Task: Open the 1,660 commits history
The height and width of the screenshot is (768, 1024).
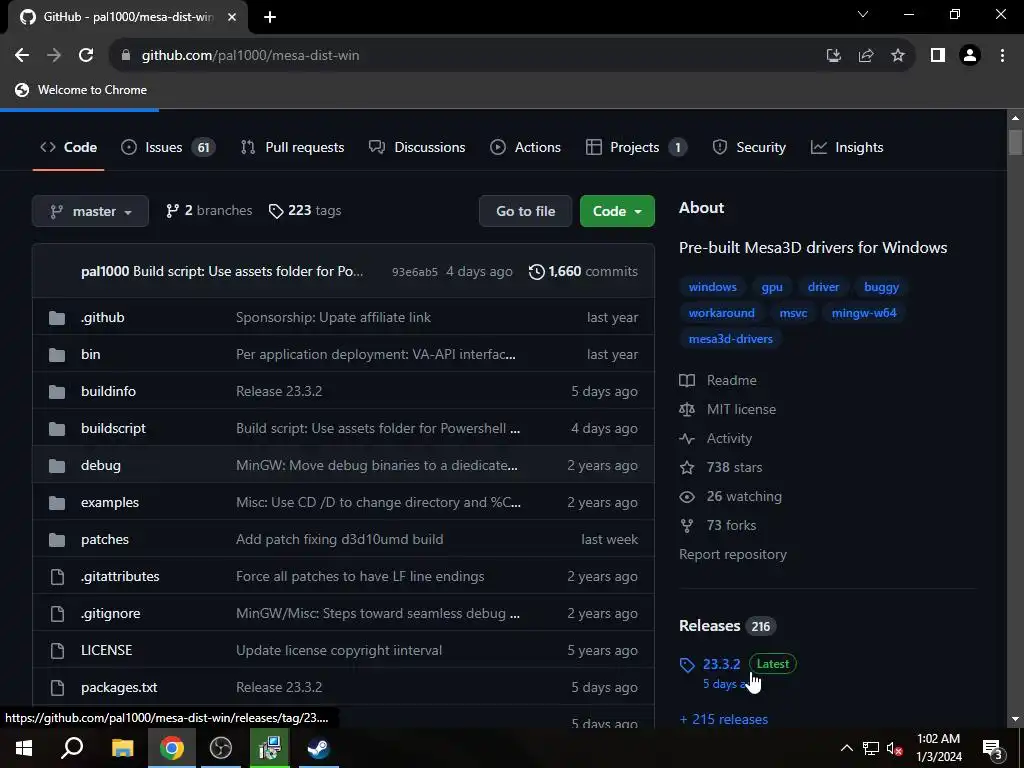Action: pyautogui.click(x=583, y=272)
